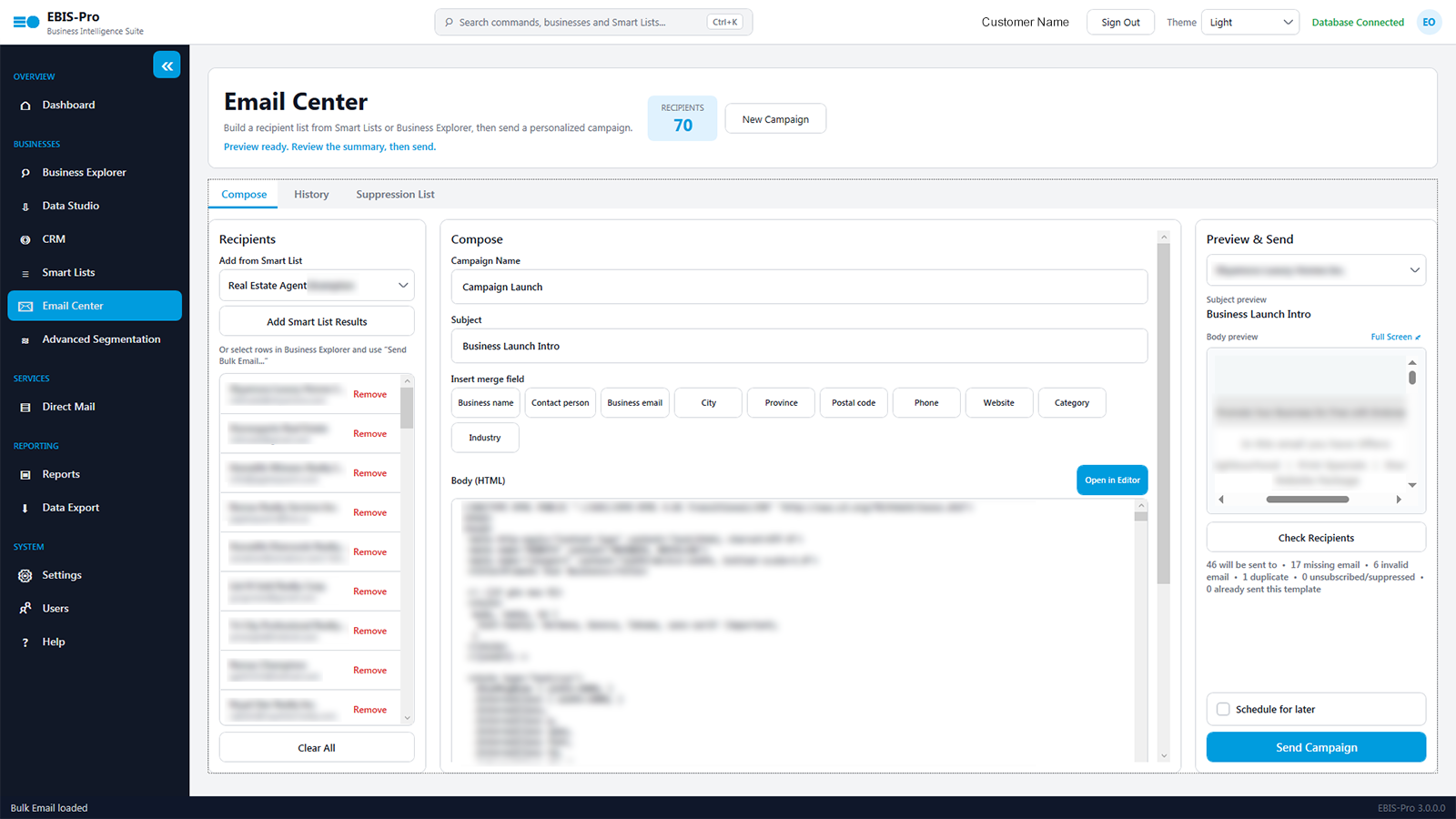Image resolution: width=1456 pixels, height=819 pixels.
Task: Insert the Business name merge field
Action: [x=485, y=403]
